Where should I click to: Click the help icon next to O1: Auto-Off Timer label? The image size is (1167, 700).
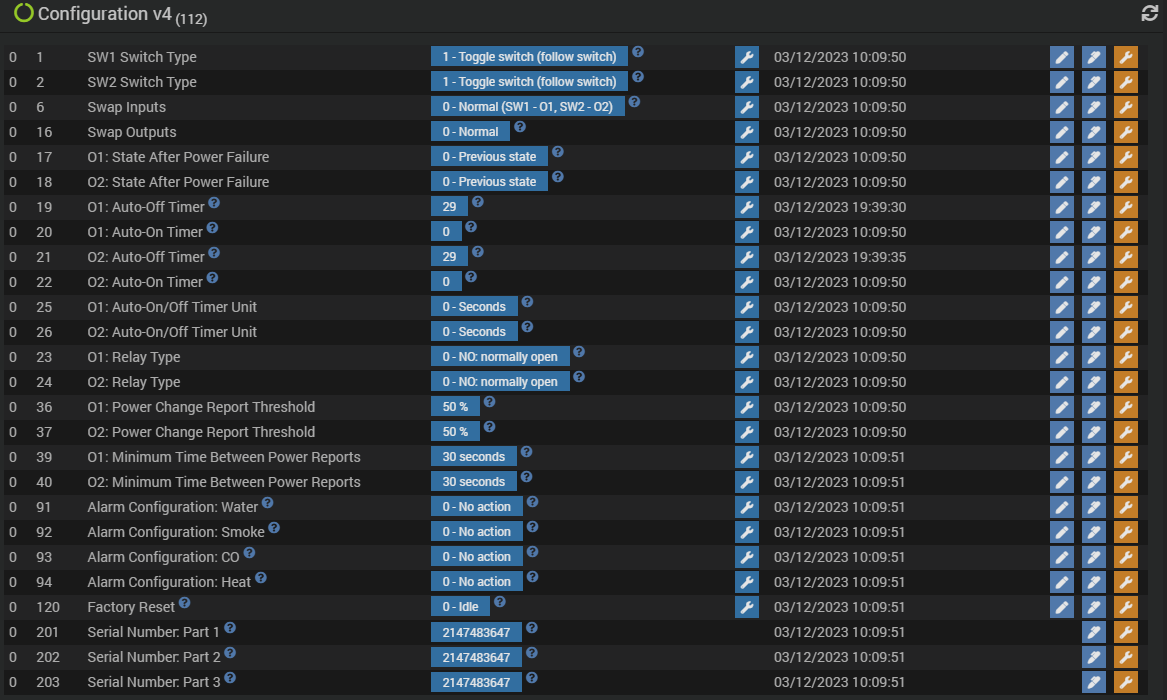coord(214,202)
